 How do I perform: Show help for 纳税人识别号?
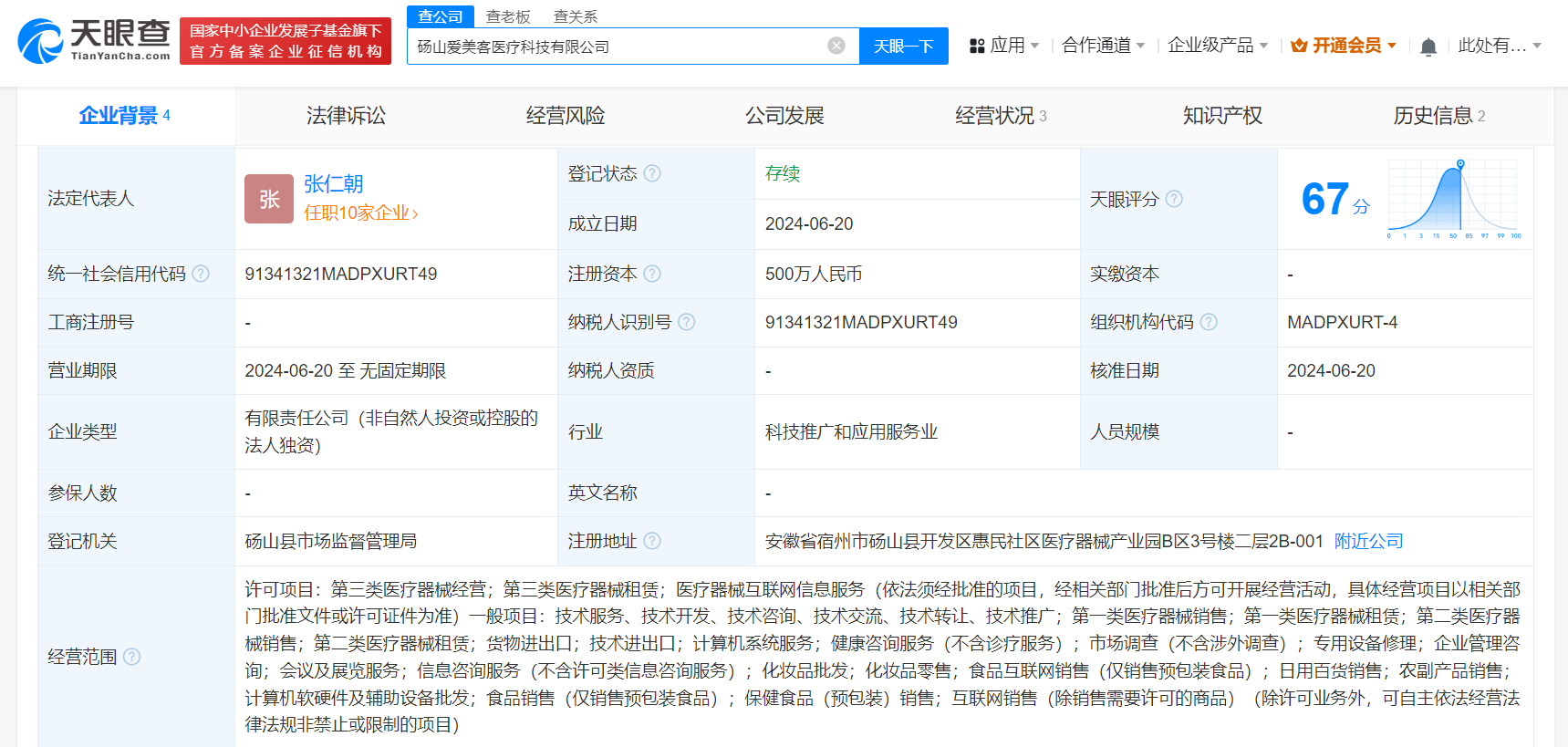pos(687,322)
